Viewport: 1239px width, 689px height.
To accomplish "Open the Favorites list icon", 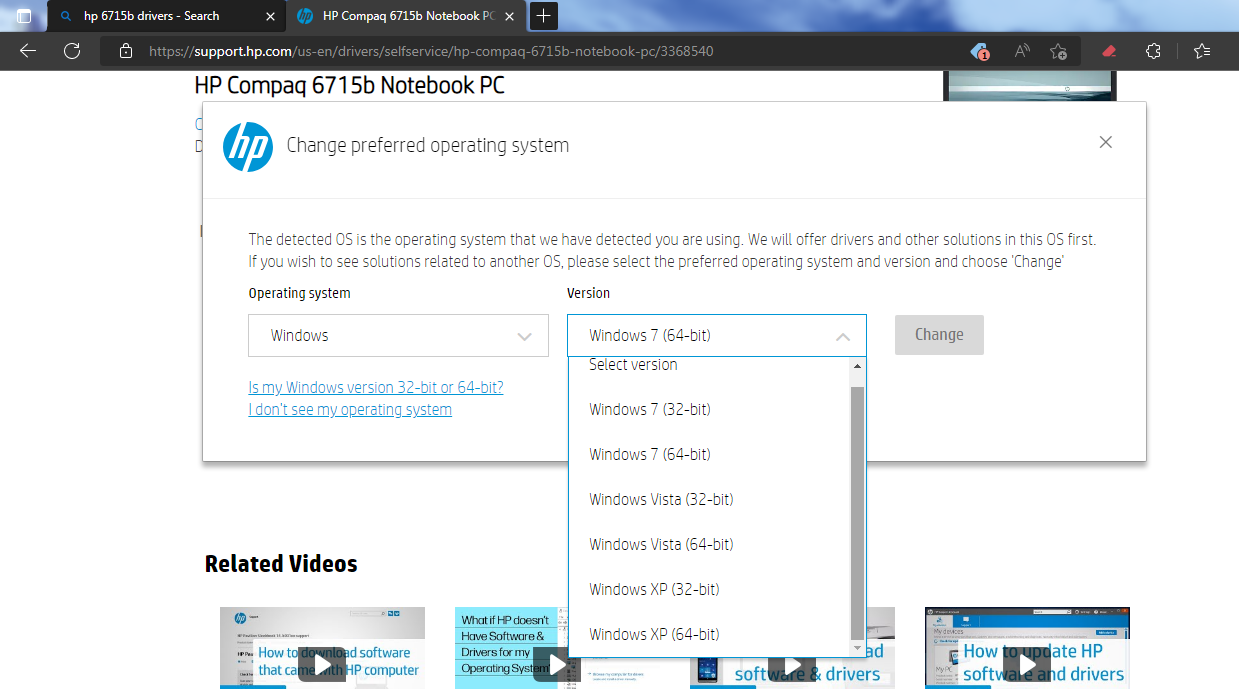I will click(x=1202, y=51).
